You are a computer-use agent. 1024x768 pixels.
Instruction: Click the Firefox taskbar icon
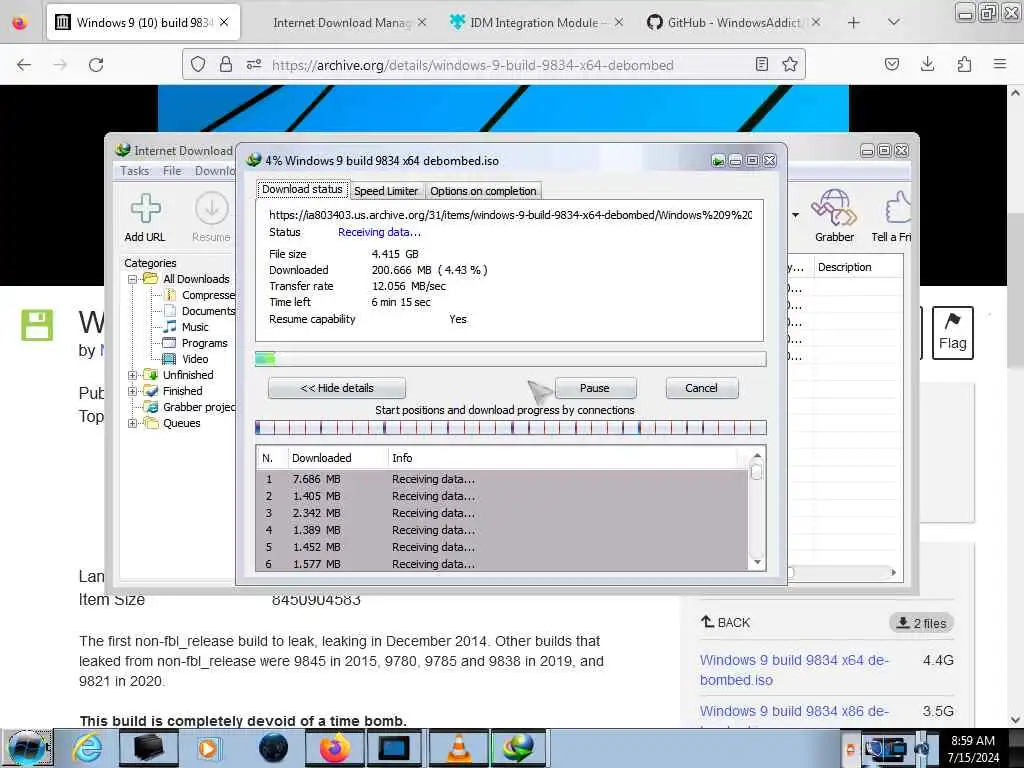pos(334,748)
